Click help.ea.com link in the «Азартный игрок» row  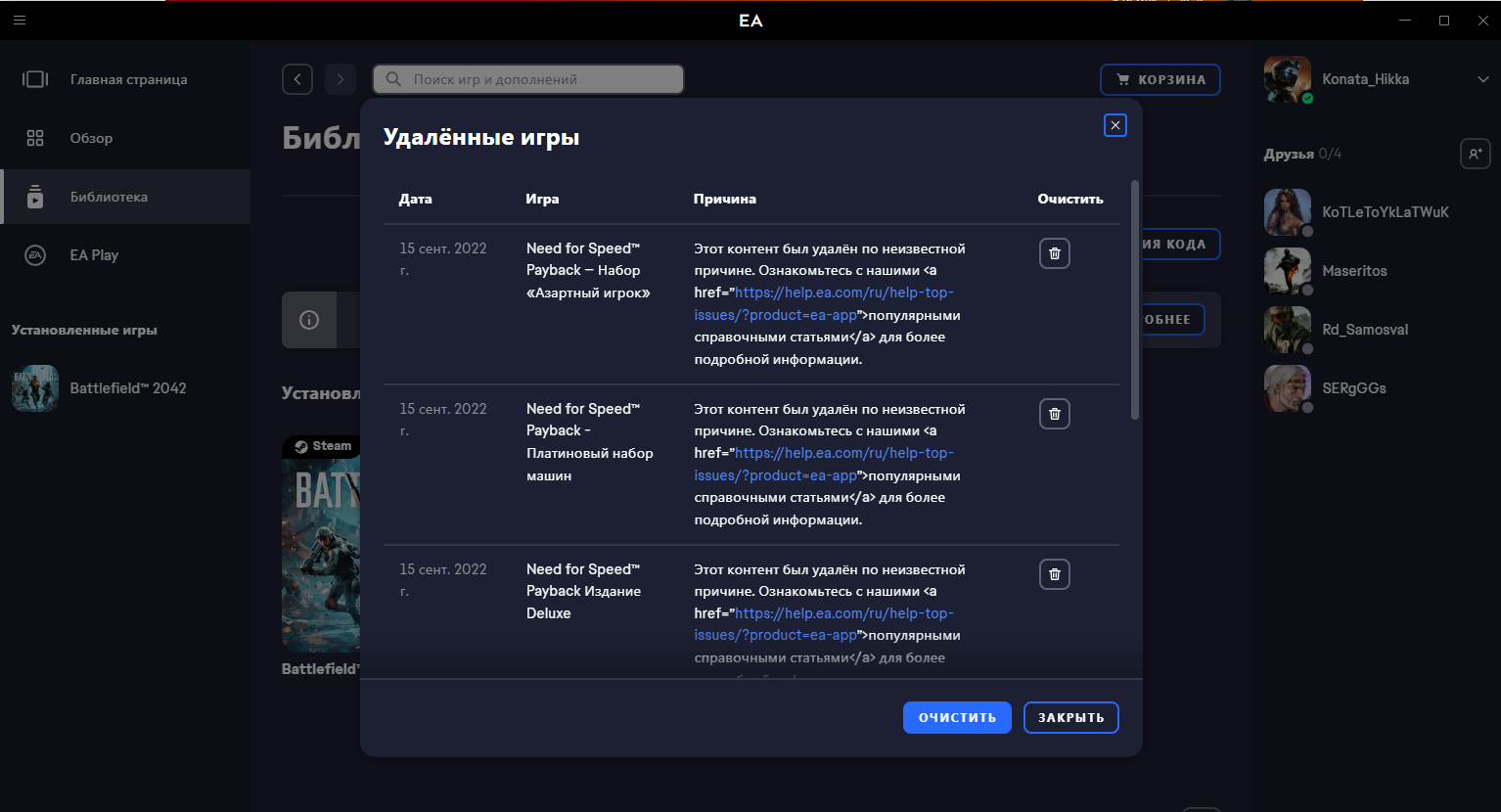pyautogui.click(x=824, y=303)
